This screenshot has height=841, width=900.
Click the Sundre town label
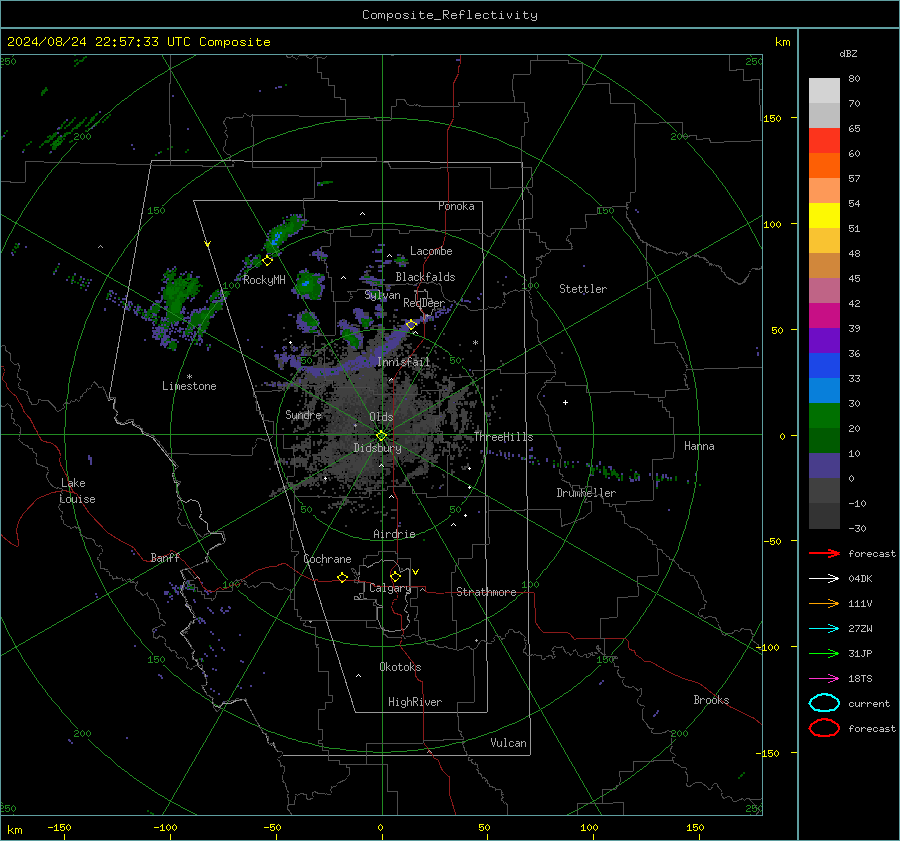click(304, 415)
